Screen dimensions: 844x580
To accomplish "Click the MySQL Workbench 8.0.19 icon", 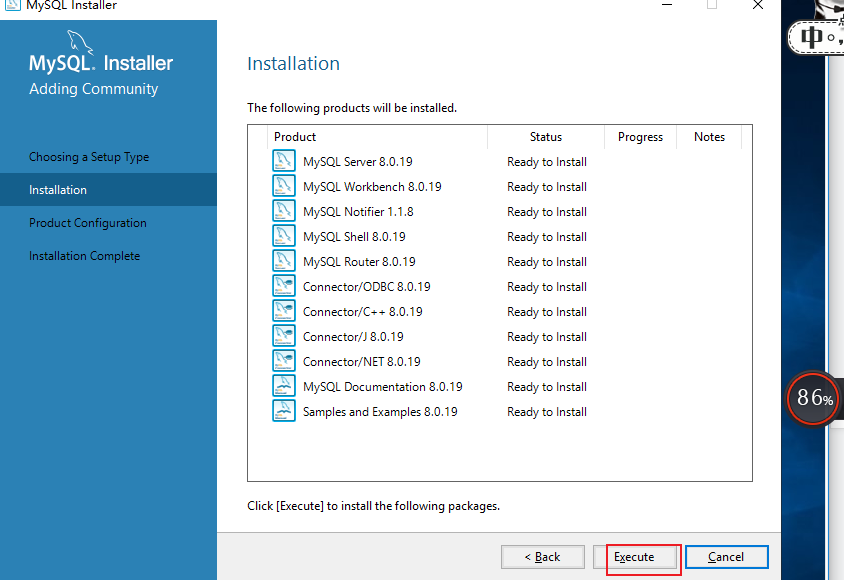I will point(285,186).
